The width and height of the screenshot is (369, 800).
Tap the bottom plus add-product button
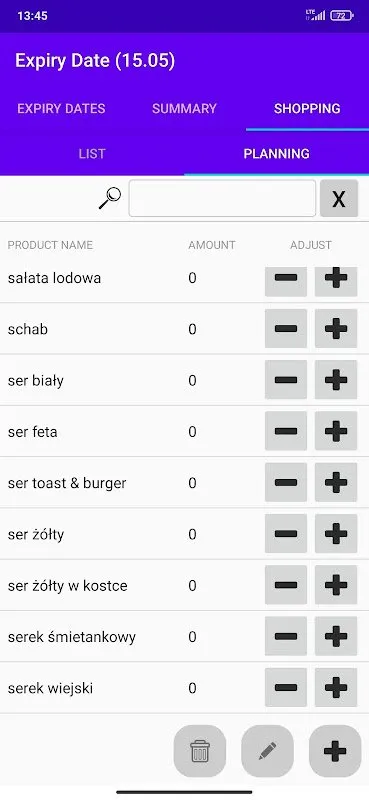[335, 751]
